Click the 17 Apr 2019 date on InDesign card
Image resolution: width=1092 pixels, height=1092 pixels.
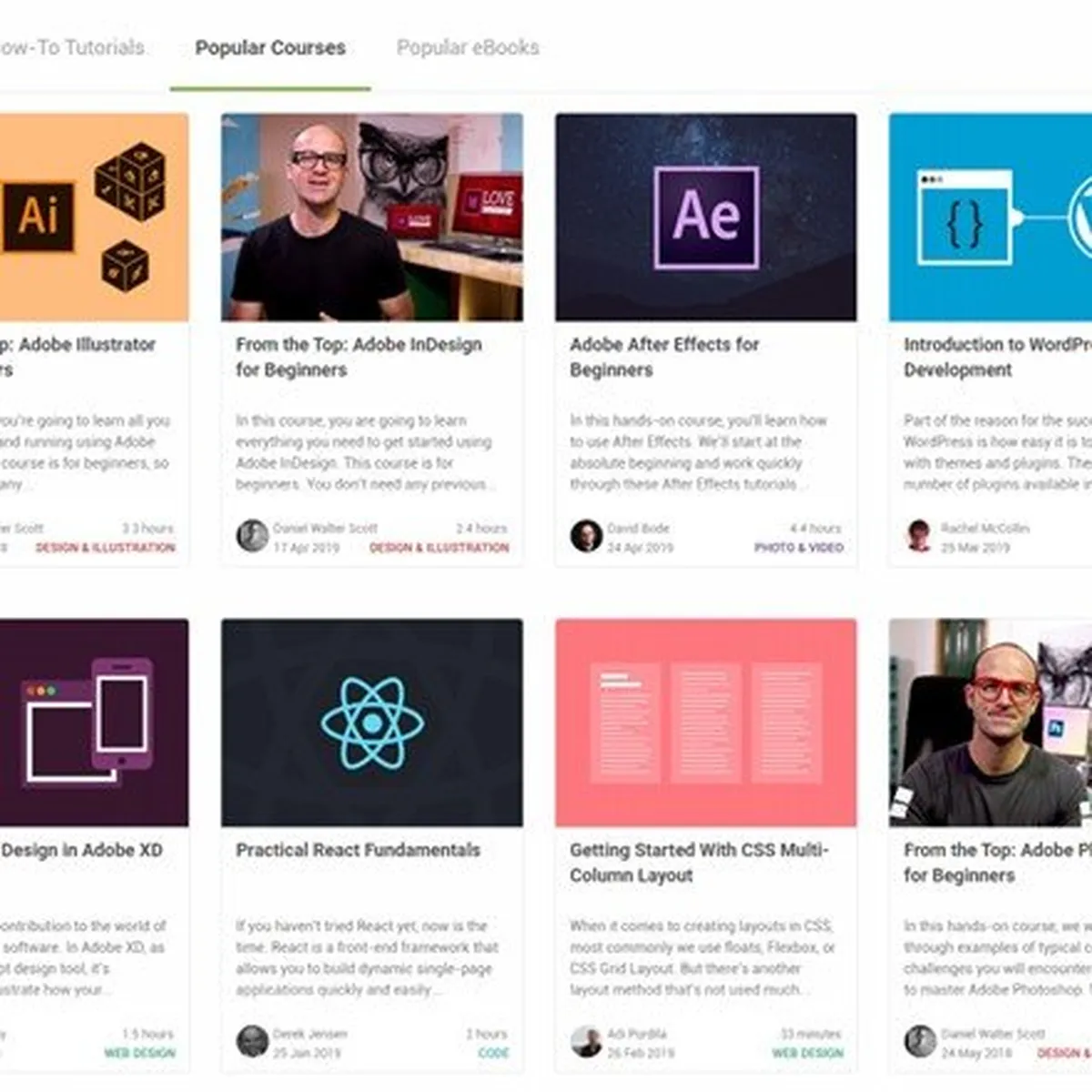click(306, 548)
